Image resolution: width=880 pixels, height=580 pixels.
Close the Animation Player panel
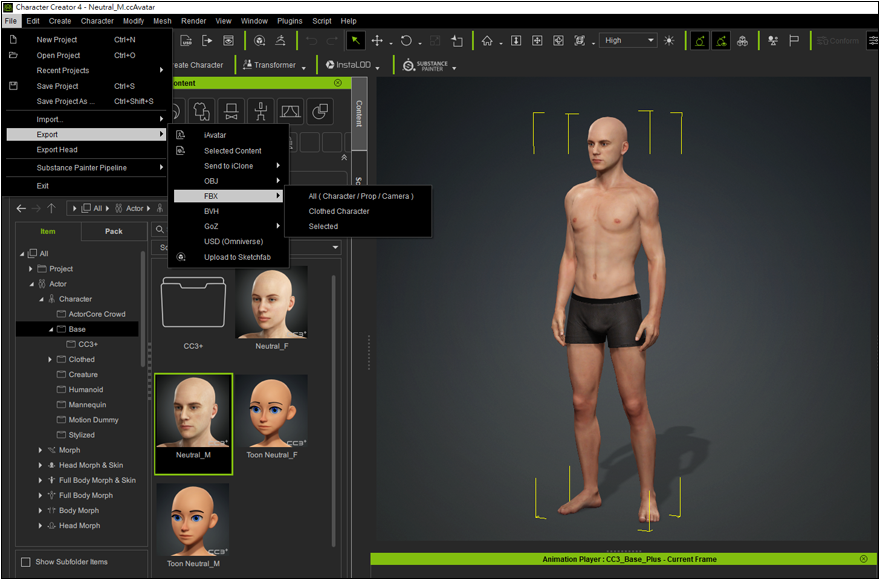coord(863,559)
